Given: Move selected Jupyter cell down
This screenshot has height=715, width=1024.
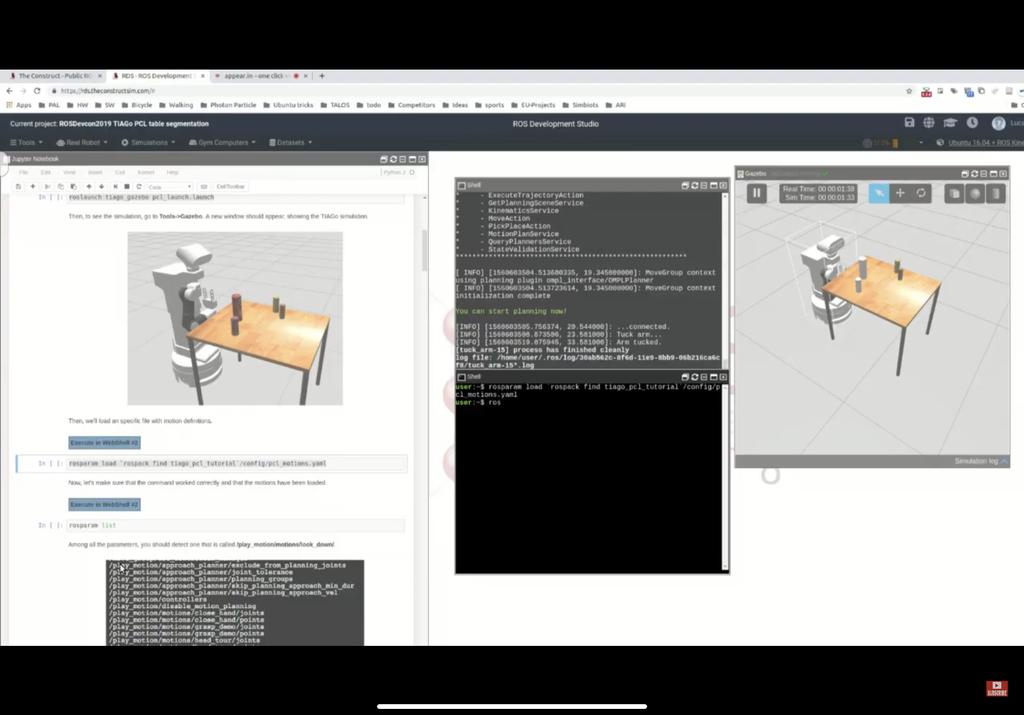Looking at the screenshot, I should tap(101, 187).
